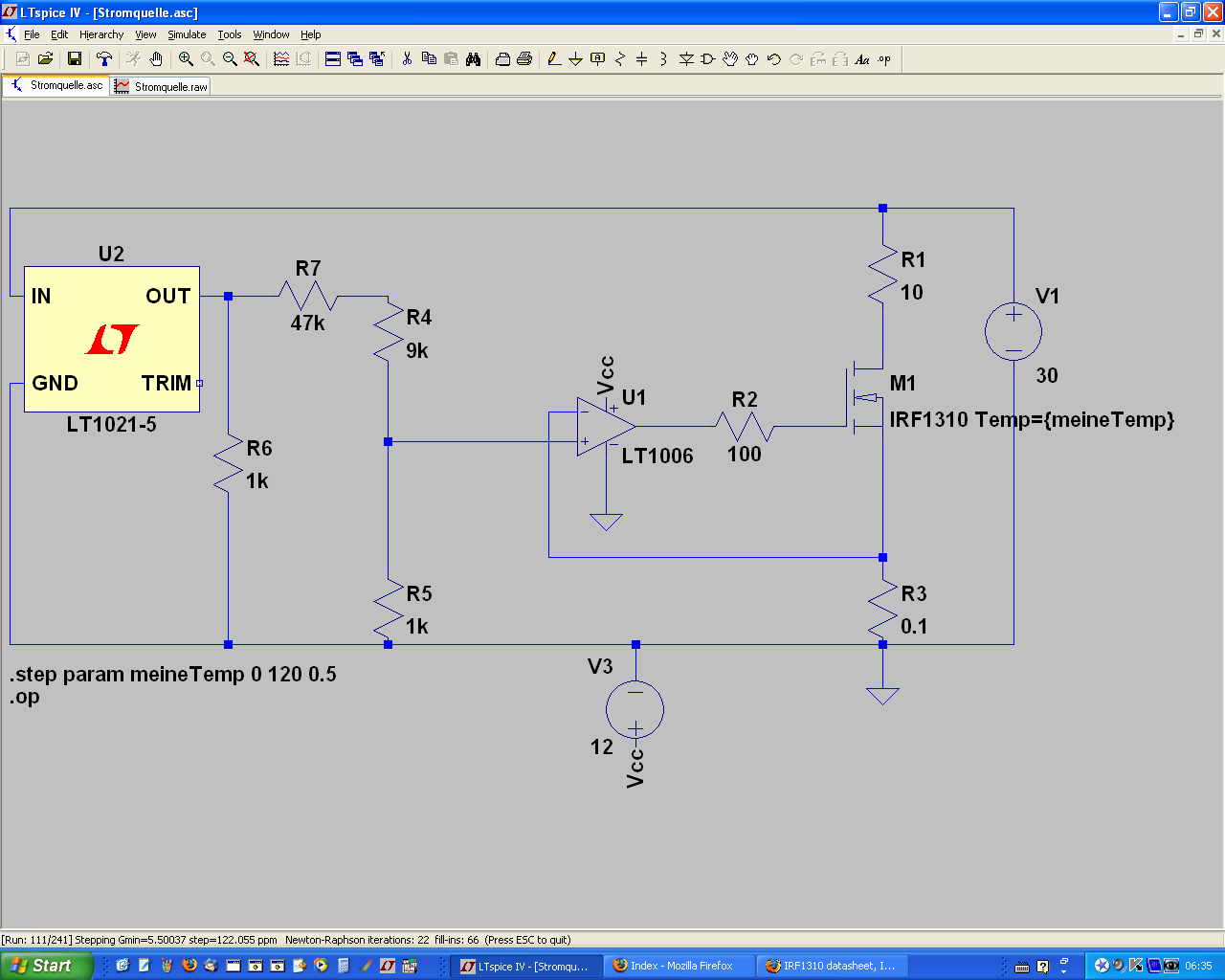The width and height of the screenshot is (1225, 980).
Task: Select the LT1006 op-amp U1 symbol
Action: 606,427
